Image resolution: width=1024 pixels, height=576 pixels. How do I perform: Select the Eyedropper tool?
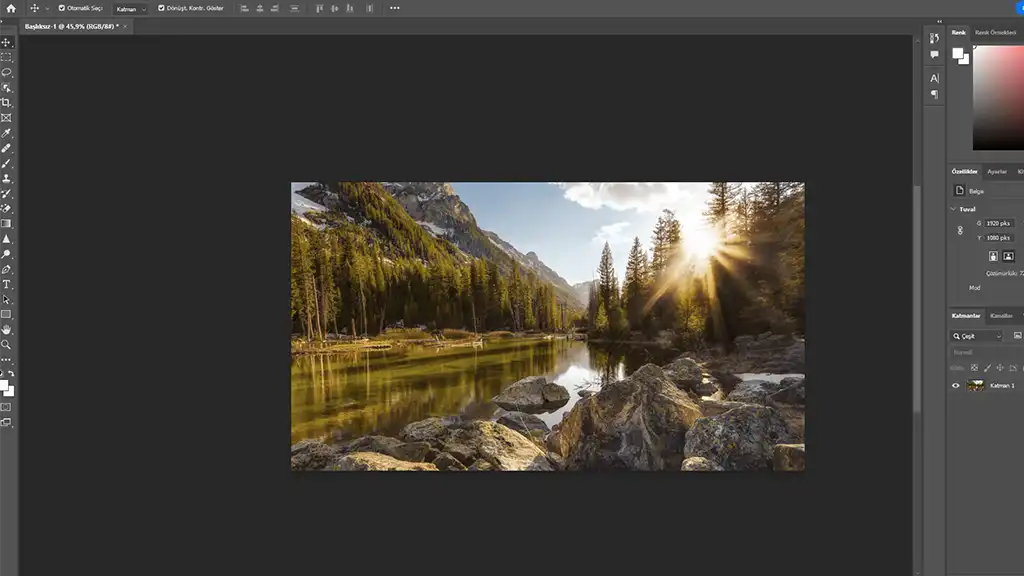(6, 133)
